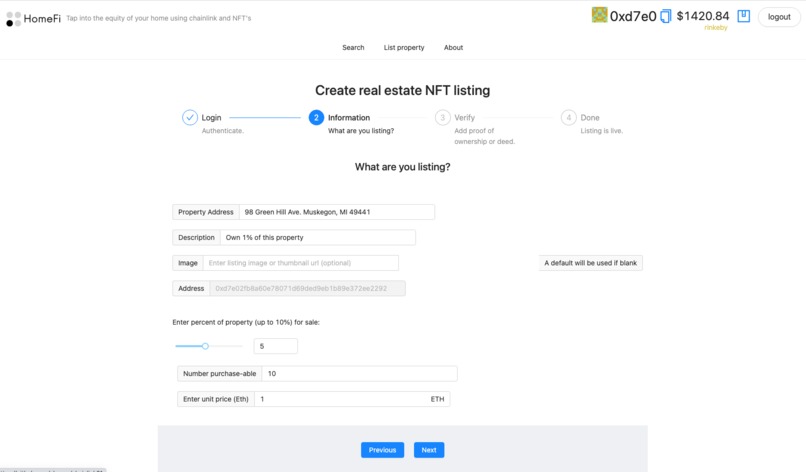Viewport: 806px width, 472px height.
Task: Click the HomeFi brand name
Action: (42, 19)
